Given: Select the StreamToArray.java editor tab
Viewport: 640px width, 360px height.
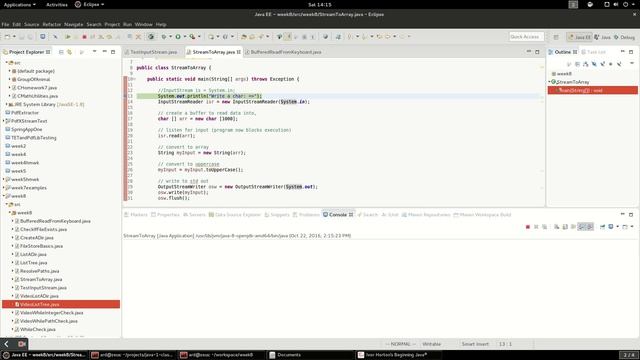Looking at the screenshot, I should pos(214,52).
